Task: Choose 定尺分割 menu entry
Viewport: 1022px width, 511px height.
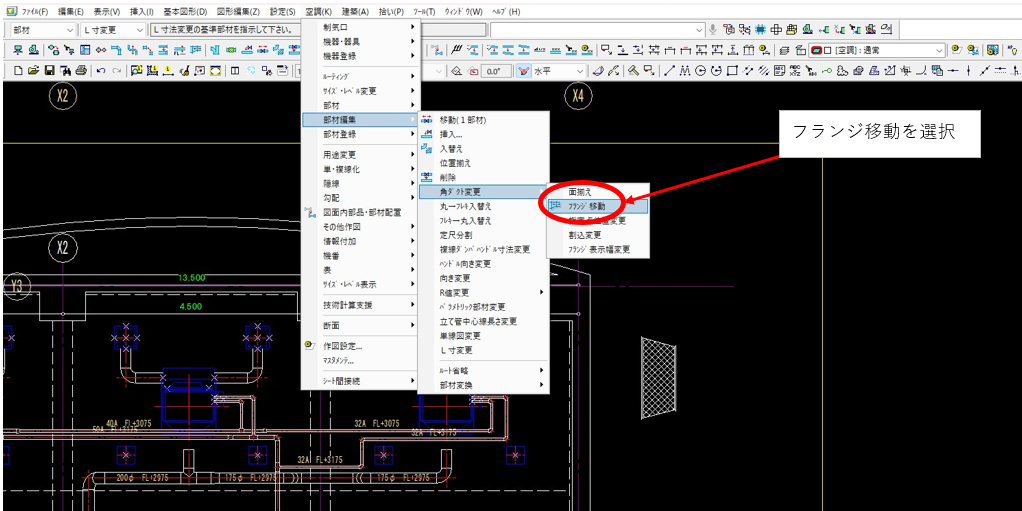Action: click(482, 234)
